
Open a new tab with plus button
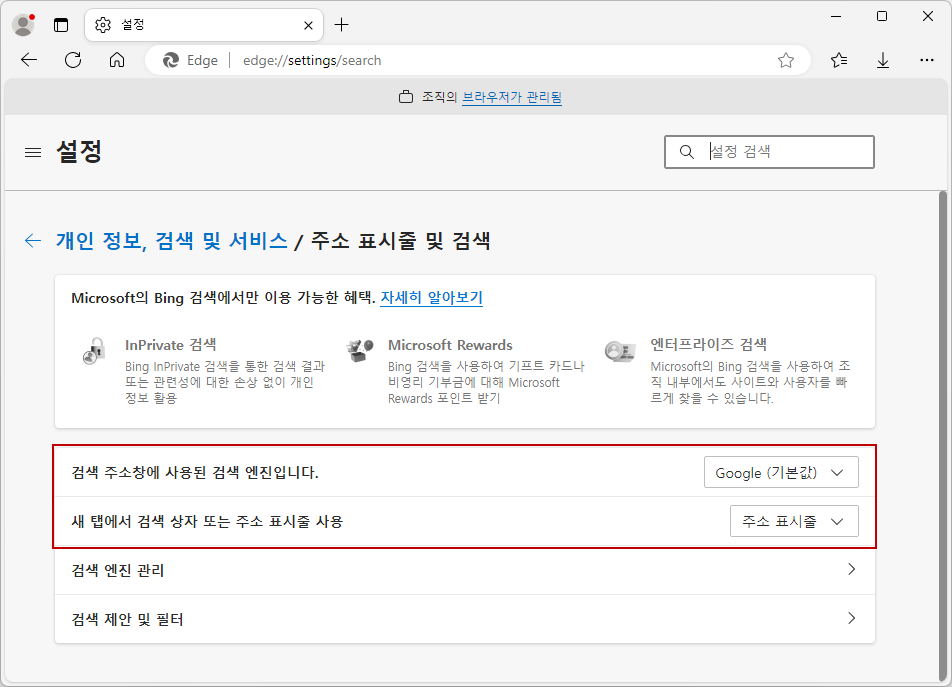[x=342, y=25]
